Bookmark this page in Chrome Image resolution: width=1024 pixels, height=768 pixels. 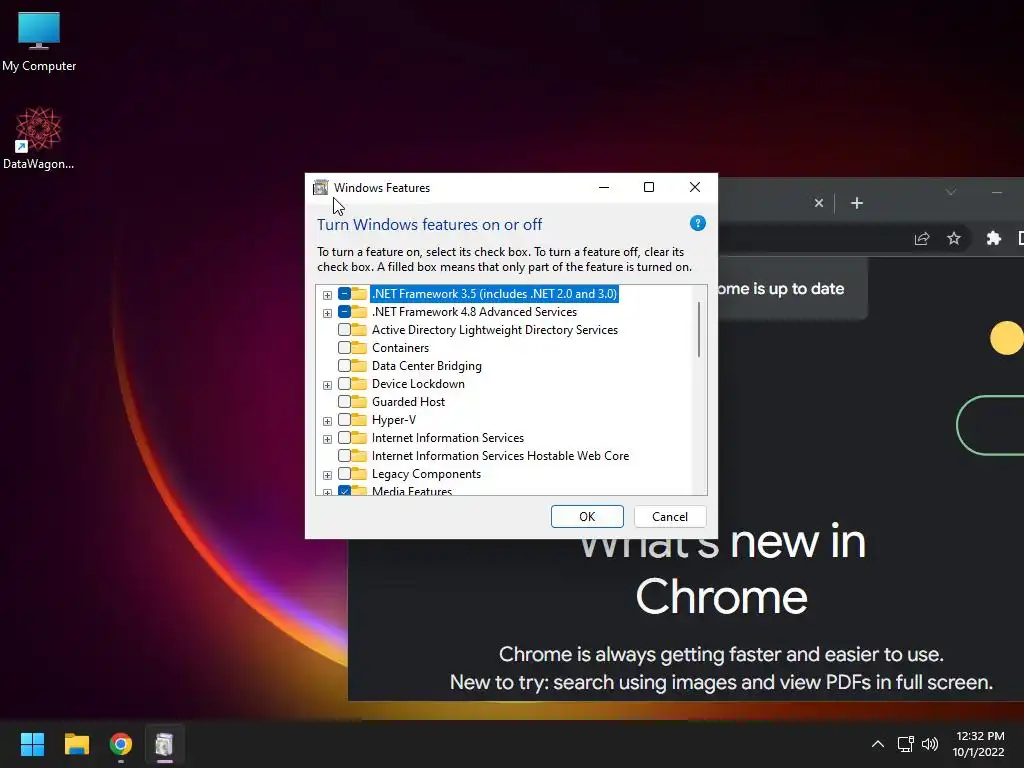coord(954,238)
